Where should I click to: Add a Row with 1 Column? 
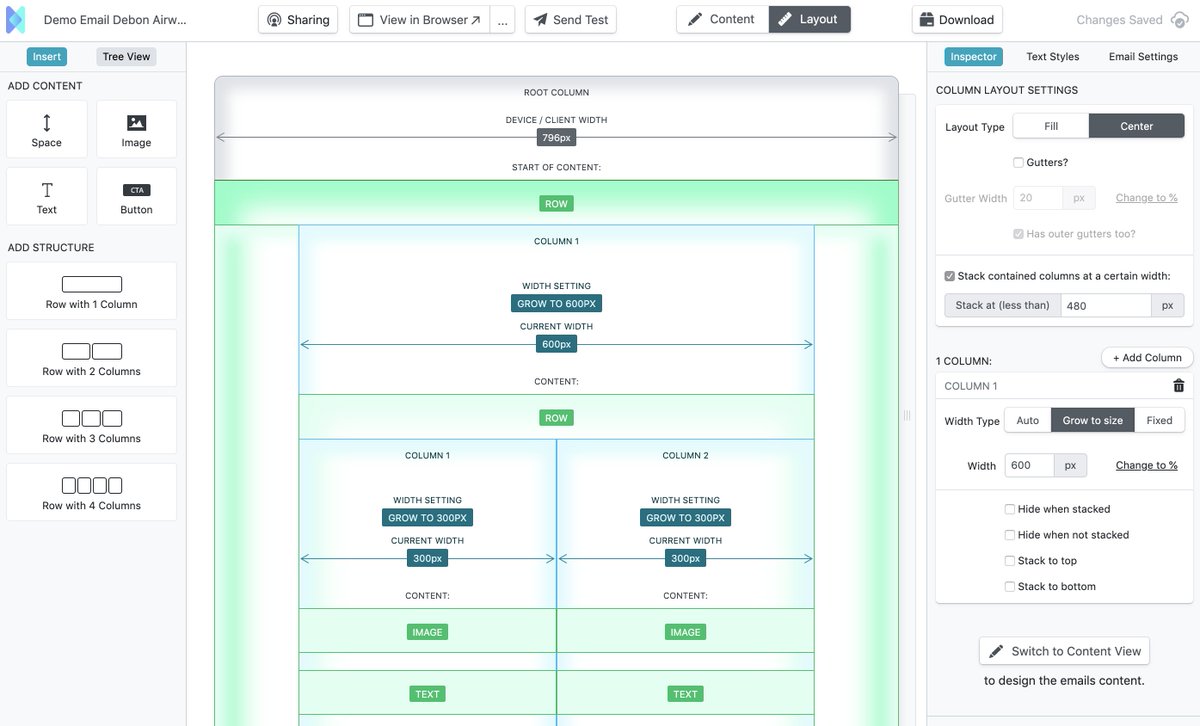pyautogui.click(x=92, y=291)
